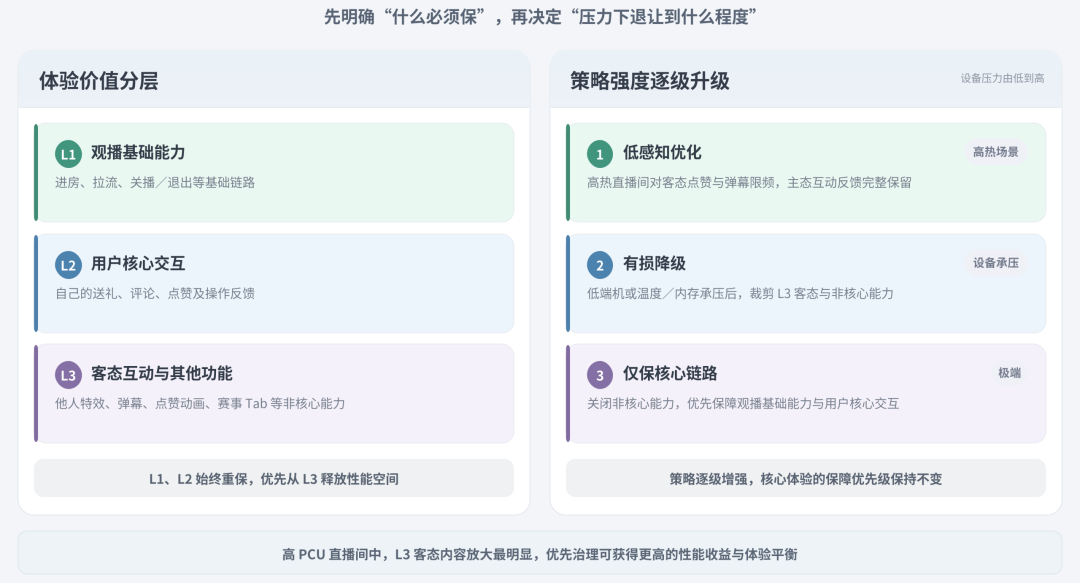This screenshot has height=583, width=1080.
Task: Click the 高 PCU 直播间中 bottom banner
Action: [540, 553]
